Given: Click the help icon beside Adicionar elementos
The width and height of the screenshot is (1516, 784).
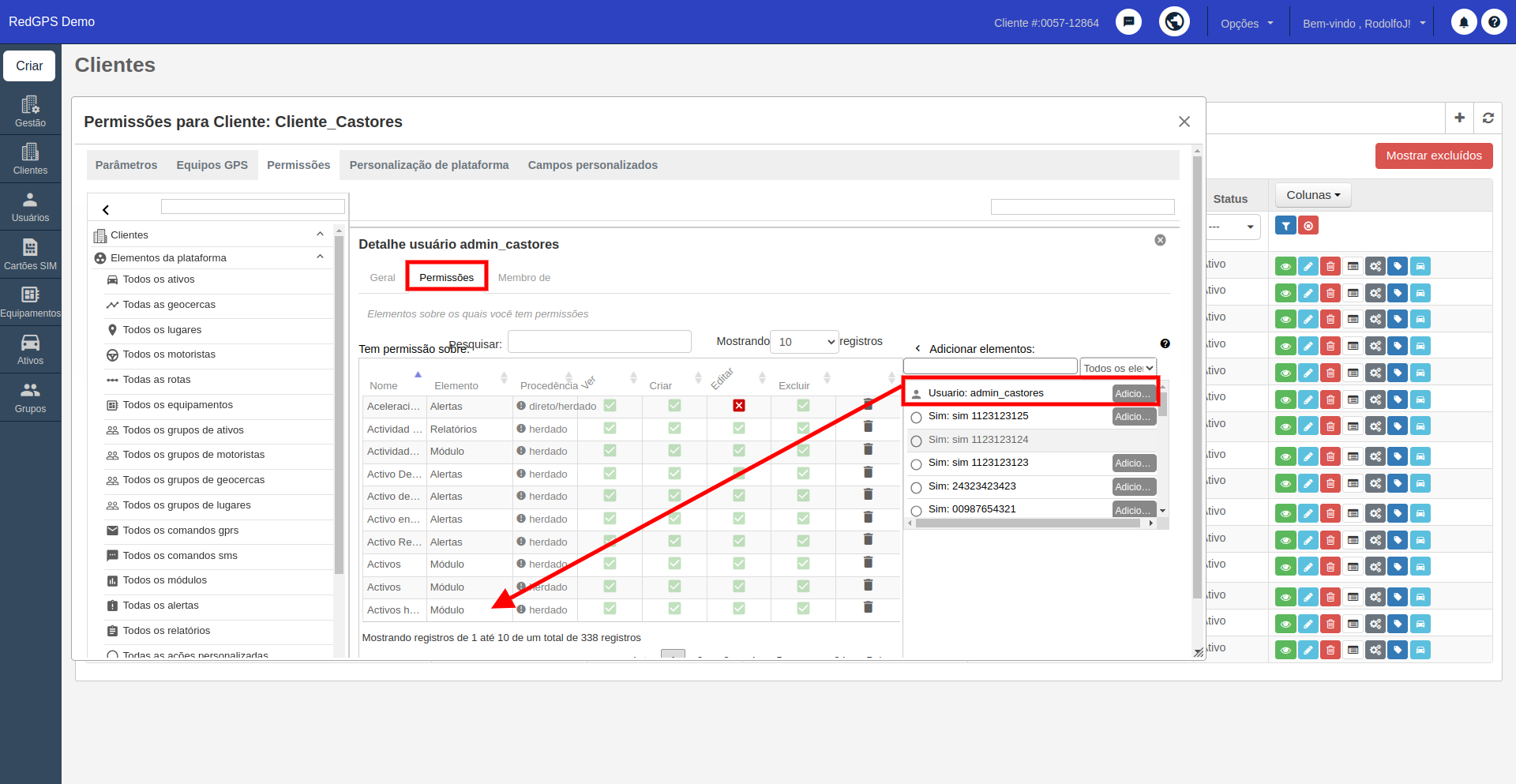Looking at the screenshot, I should pyautogui.click(x=1165, y=343).
